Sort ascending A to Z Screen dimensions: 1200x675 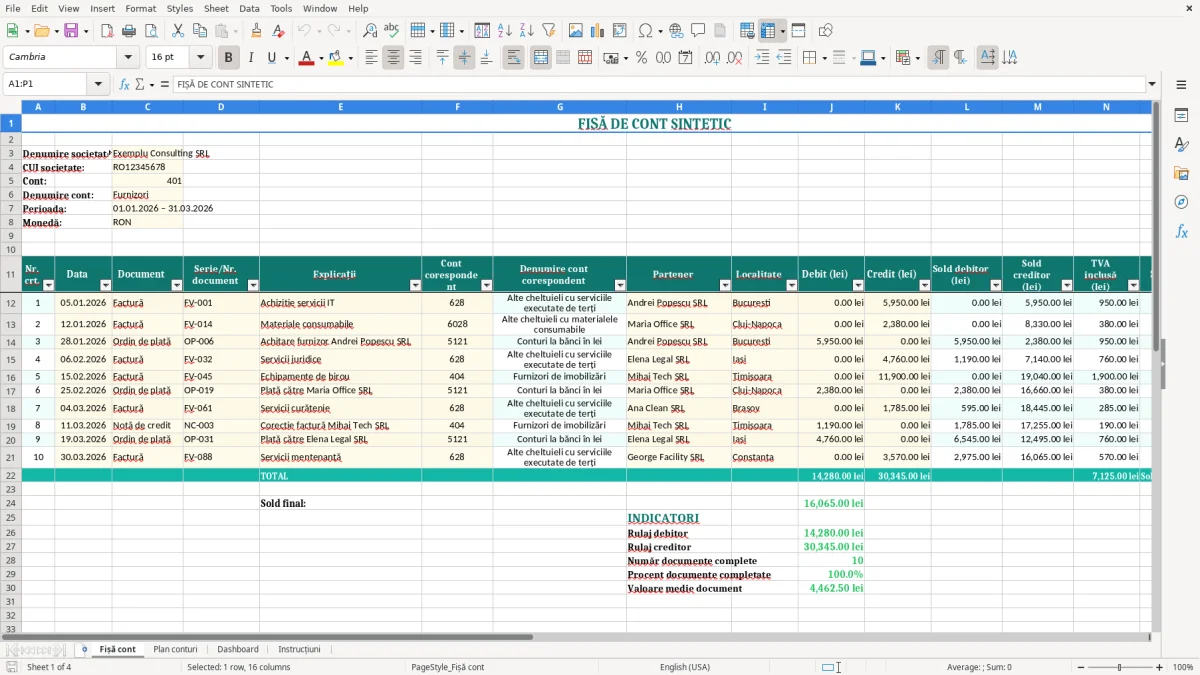pos(504,31)
